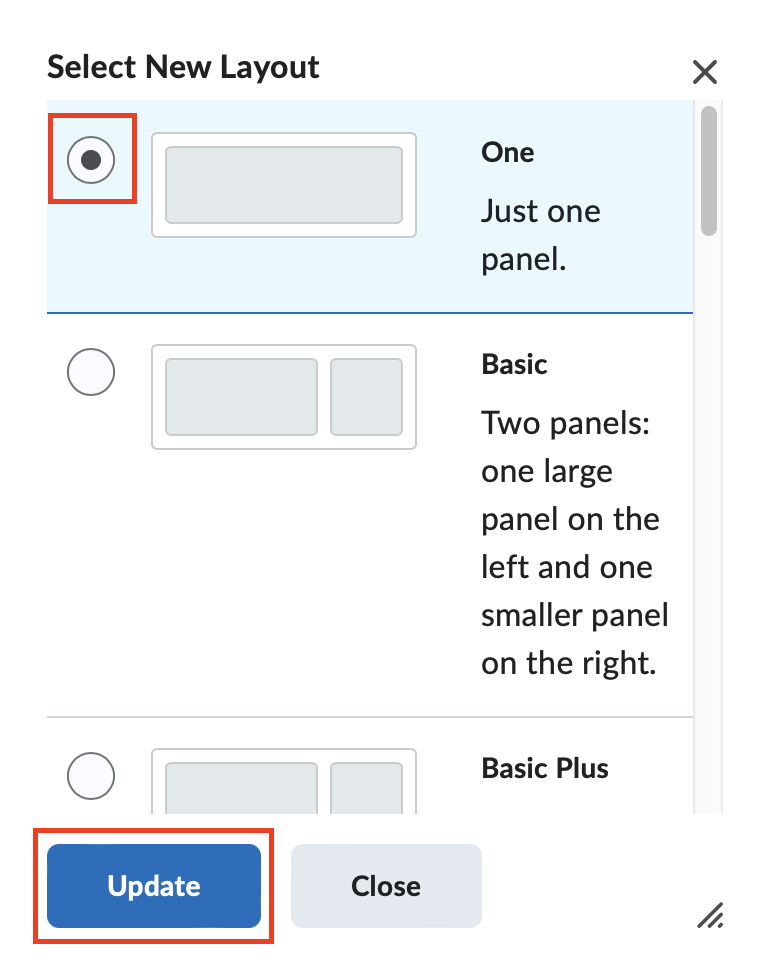The image size is (768, 974).
Task: Click the layout list scrollbar thumb
Action: (x=709, y=170)
